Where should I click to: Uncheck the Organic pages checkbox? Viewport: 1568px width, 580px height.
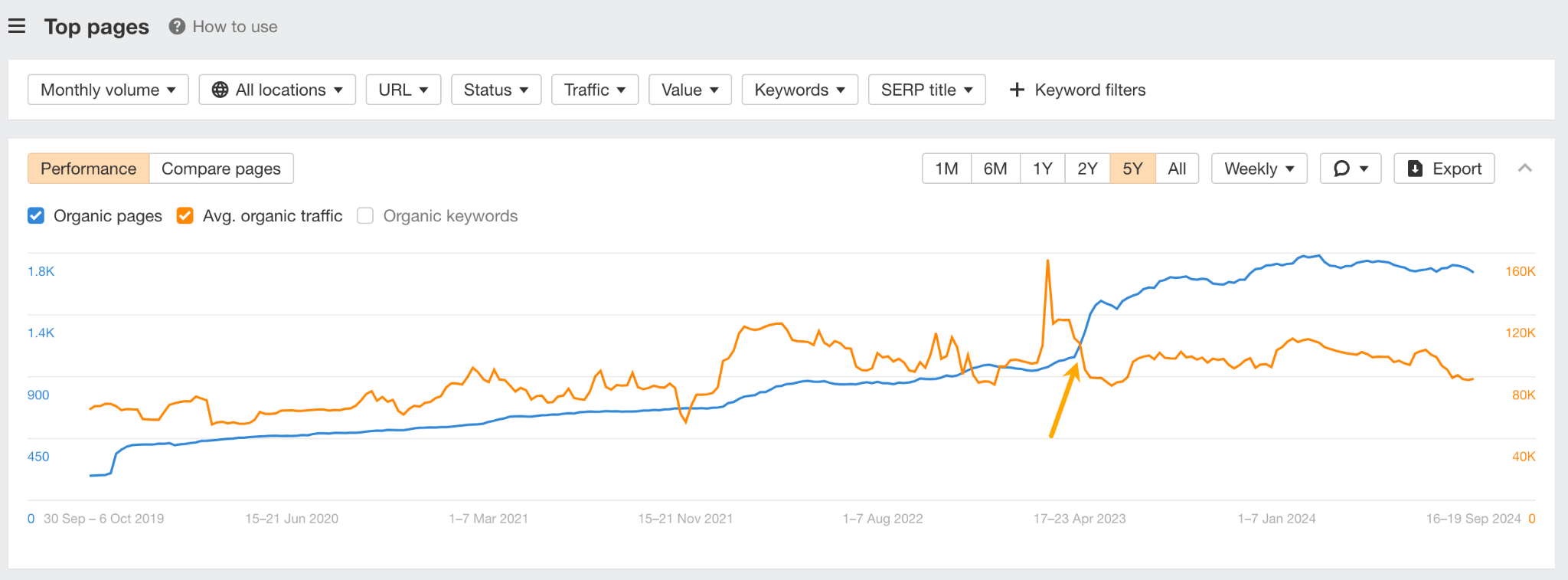tap(36, 216)
